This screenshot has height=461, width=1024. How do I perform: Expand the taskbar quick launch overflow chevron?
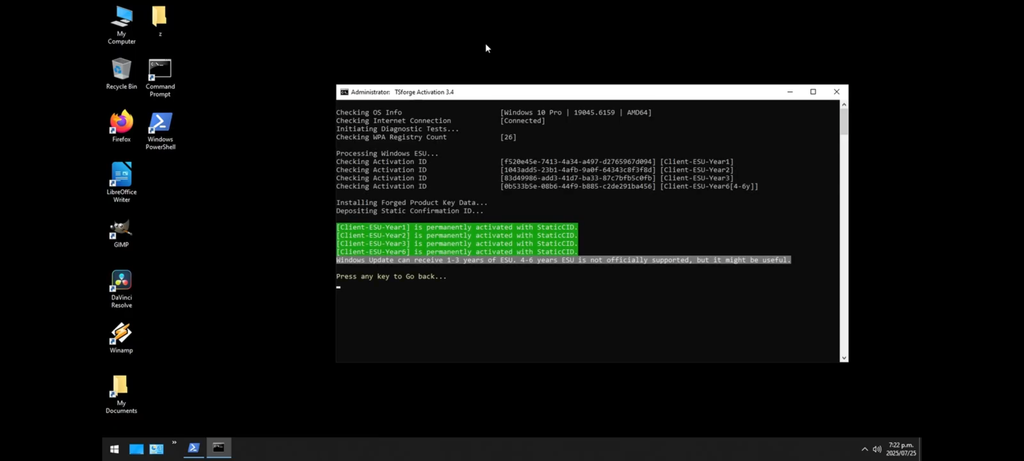click(x=174, y=443)
